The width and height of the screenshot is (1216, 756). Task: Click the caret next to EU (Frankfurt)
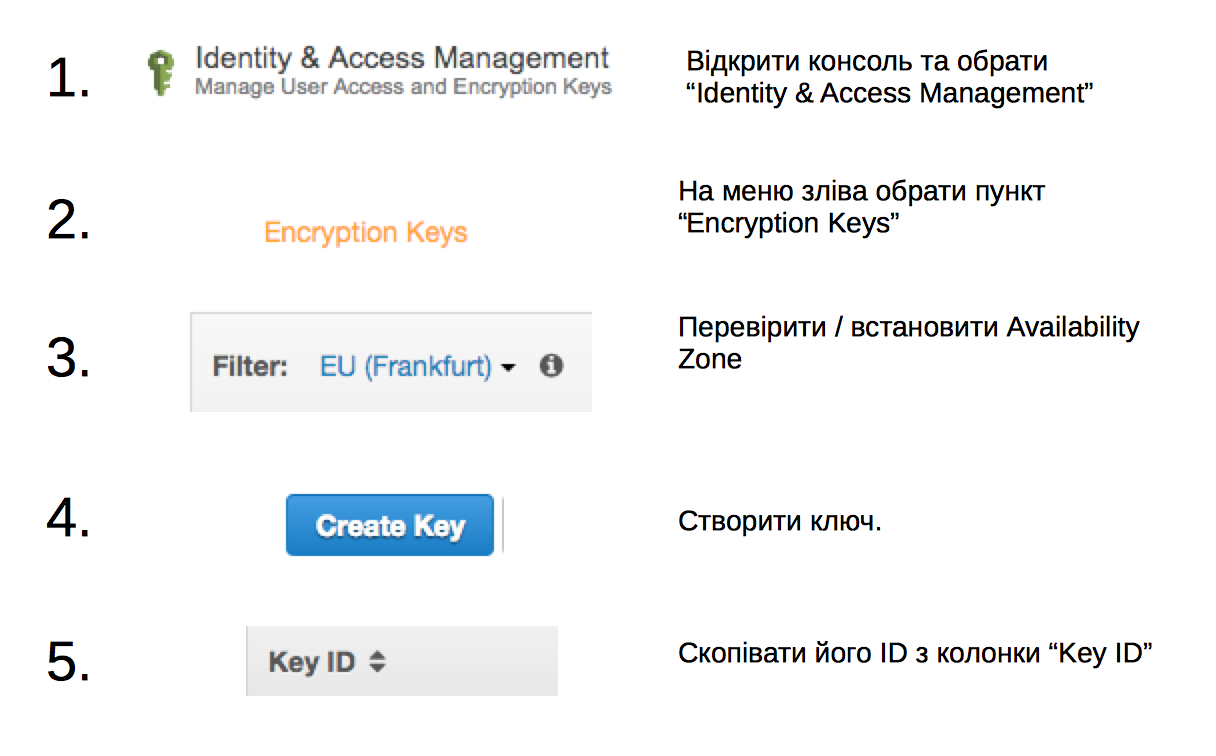pyautogui.click(x=509, y=367)
